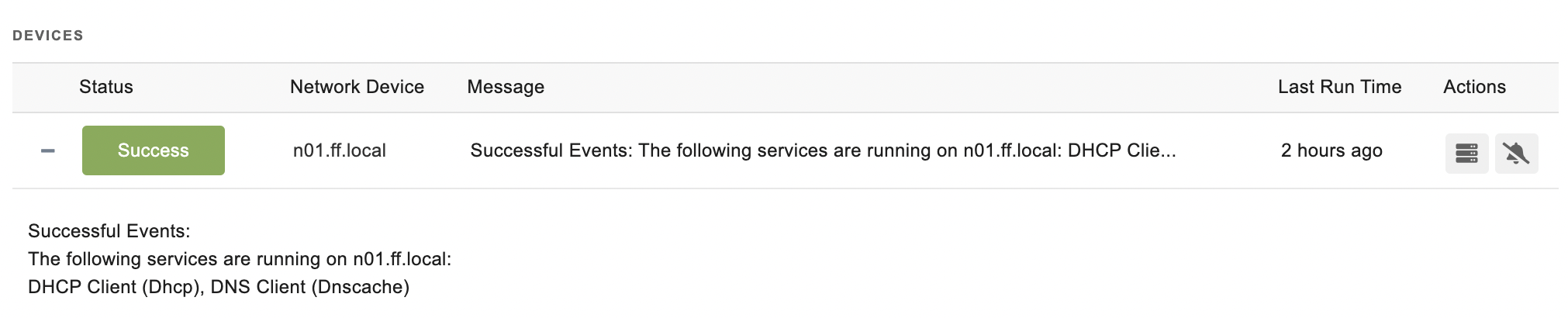Click the Actions column header
Image resolution: width=1568 pixels, height=318 pixels.
[x=1474, y=87]
